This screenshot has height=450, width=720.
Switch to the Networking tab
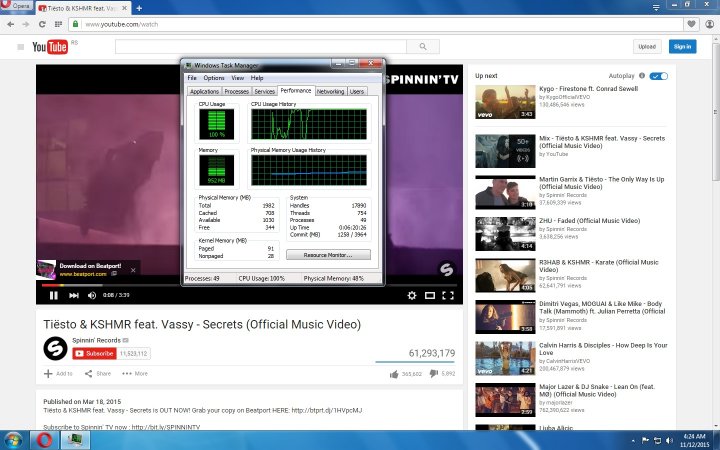[330, 91]
